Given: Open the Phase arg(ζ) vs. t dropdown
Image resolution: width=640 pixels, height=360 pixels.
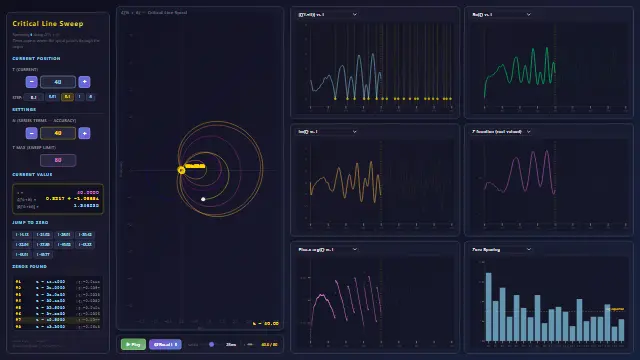Looking at the screenshot, I should 327,249.
